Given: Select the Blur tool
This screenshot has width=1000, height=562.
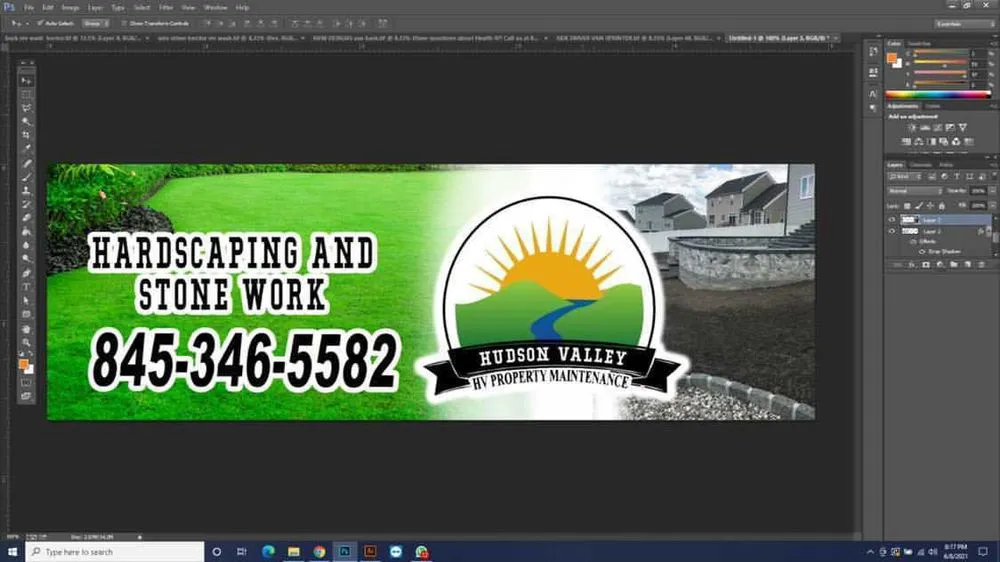Looking at the screenshot, I should [x=26, y=245].
